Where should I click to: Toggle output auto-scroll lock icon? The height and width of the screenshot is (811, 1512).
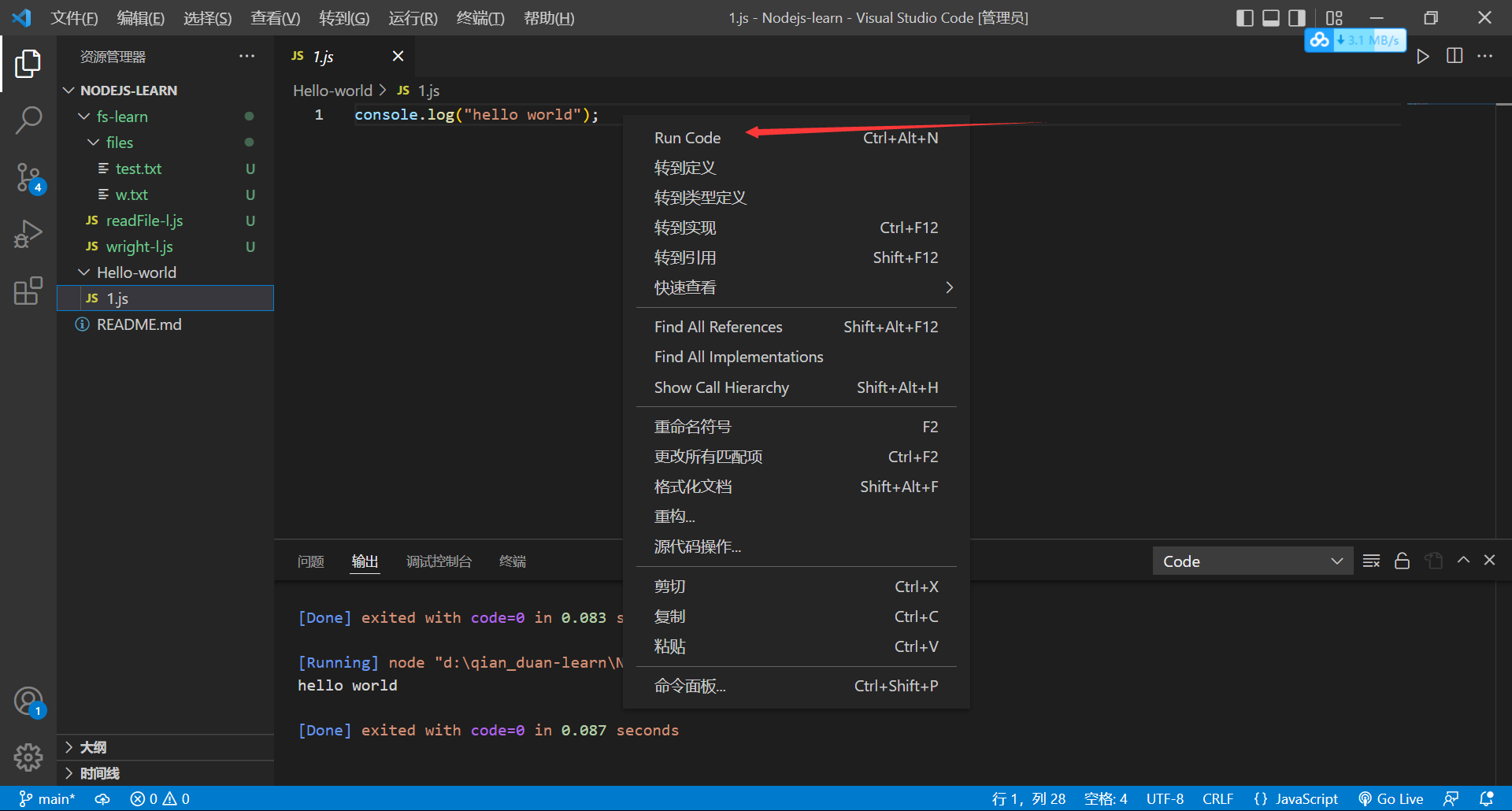click(1403, 561)
